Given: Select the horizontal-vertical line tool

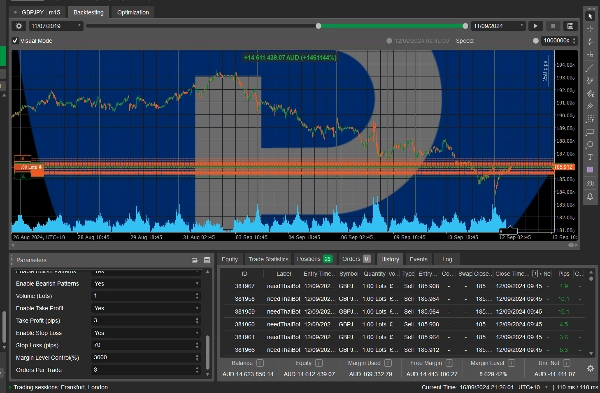Looking at the screenshot, I should point(590,55).
